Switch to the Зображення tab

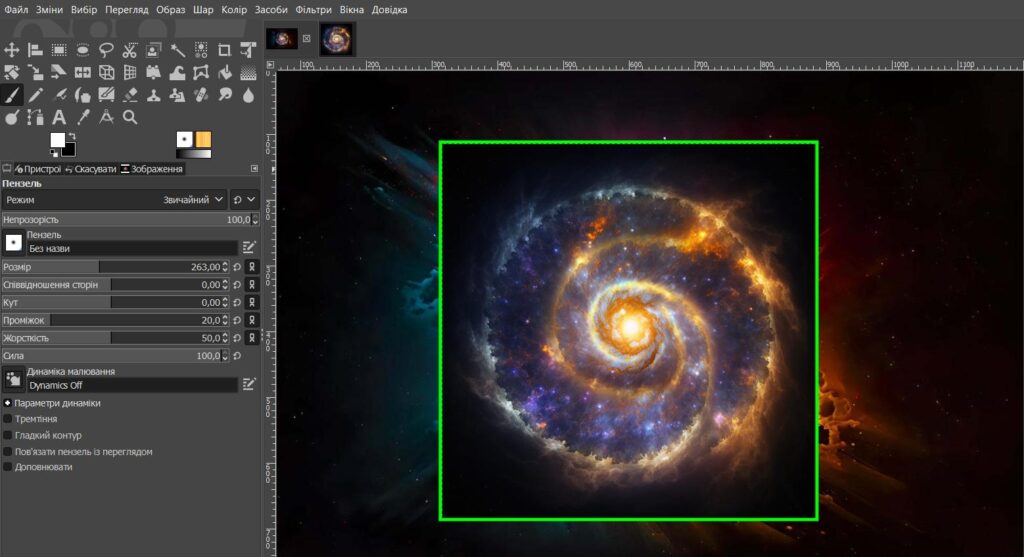(152, 168)
